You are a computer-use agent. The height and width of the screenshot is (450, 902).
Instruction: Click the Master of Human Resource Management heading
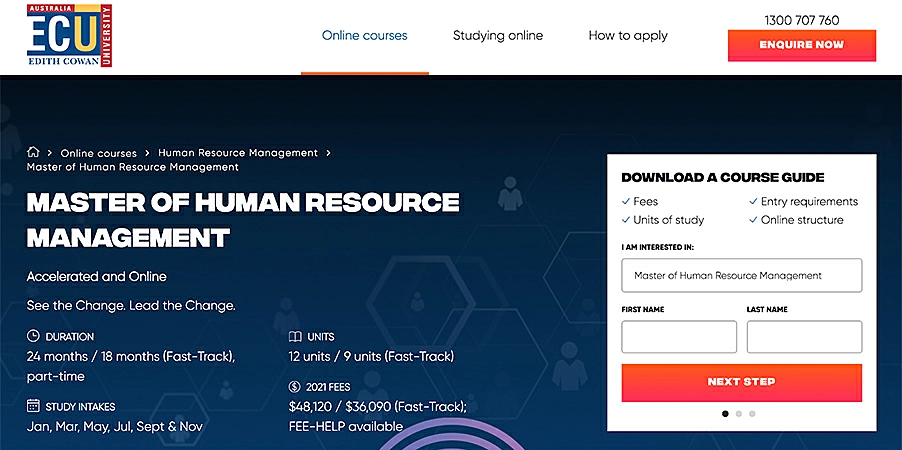[x=243, y=220]
